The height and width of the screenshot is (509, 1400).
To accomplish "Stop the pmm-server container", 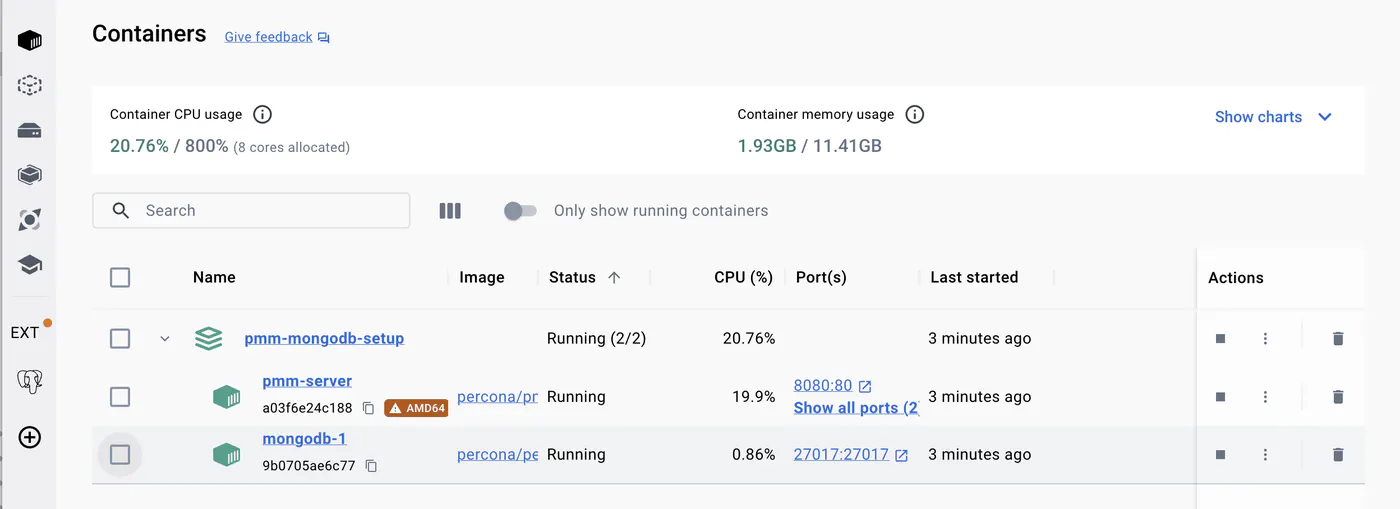I will 1220,397.
